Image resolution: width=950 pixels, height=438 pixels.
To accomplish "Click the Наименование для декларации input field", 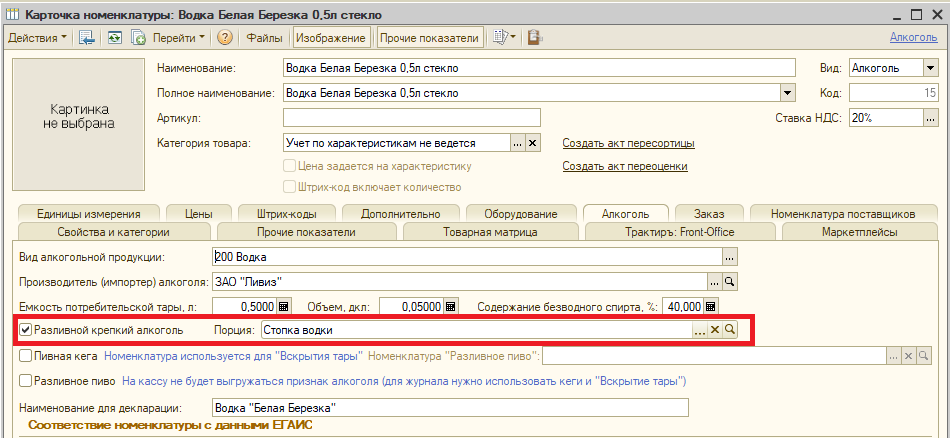I will [450, 408].
